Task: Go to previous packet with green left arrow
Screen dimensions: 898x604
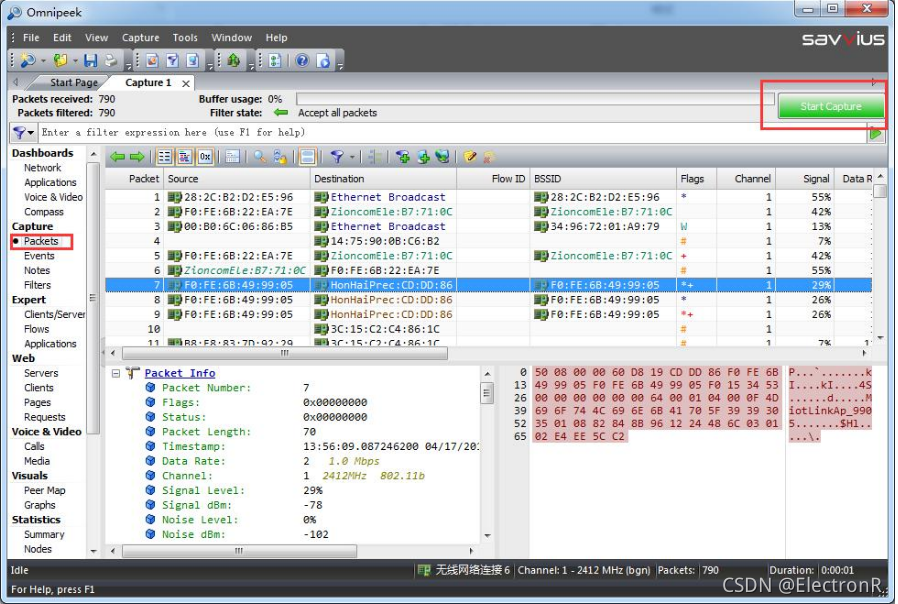Action: [x=117, y=157]
